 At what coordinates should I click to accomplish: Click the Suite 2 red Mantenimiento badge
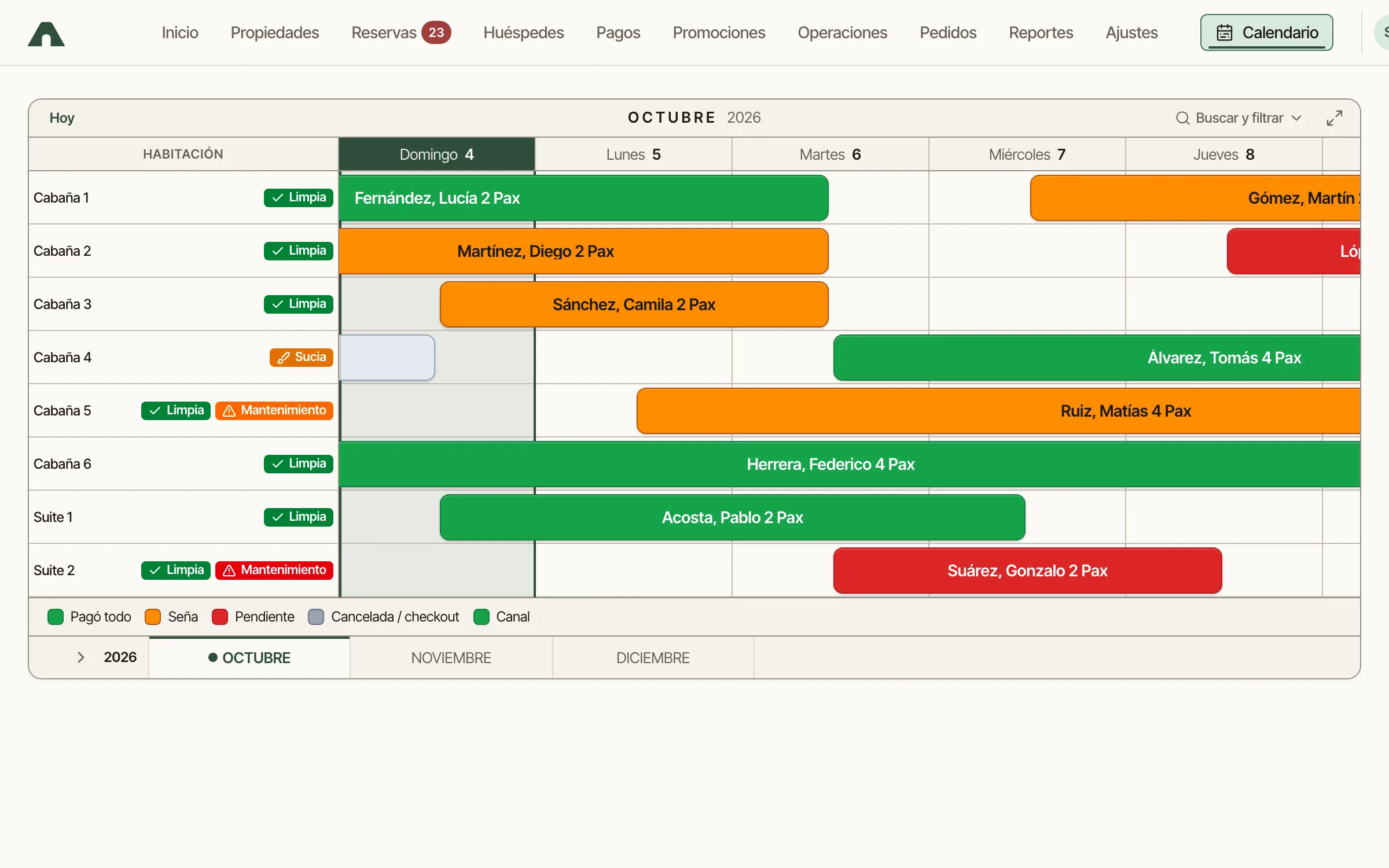[274, 570]
